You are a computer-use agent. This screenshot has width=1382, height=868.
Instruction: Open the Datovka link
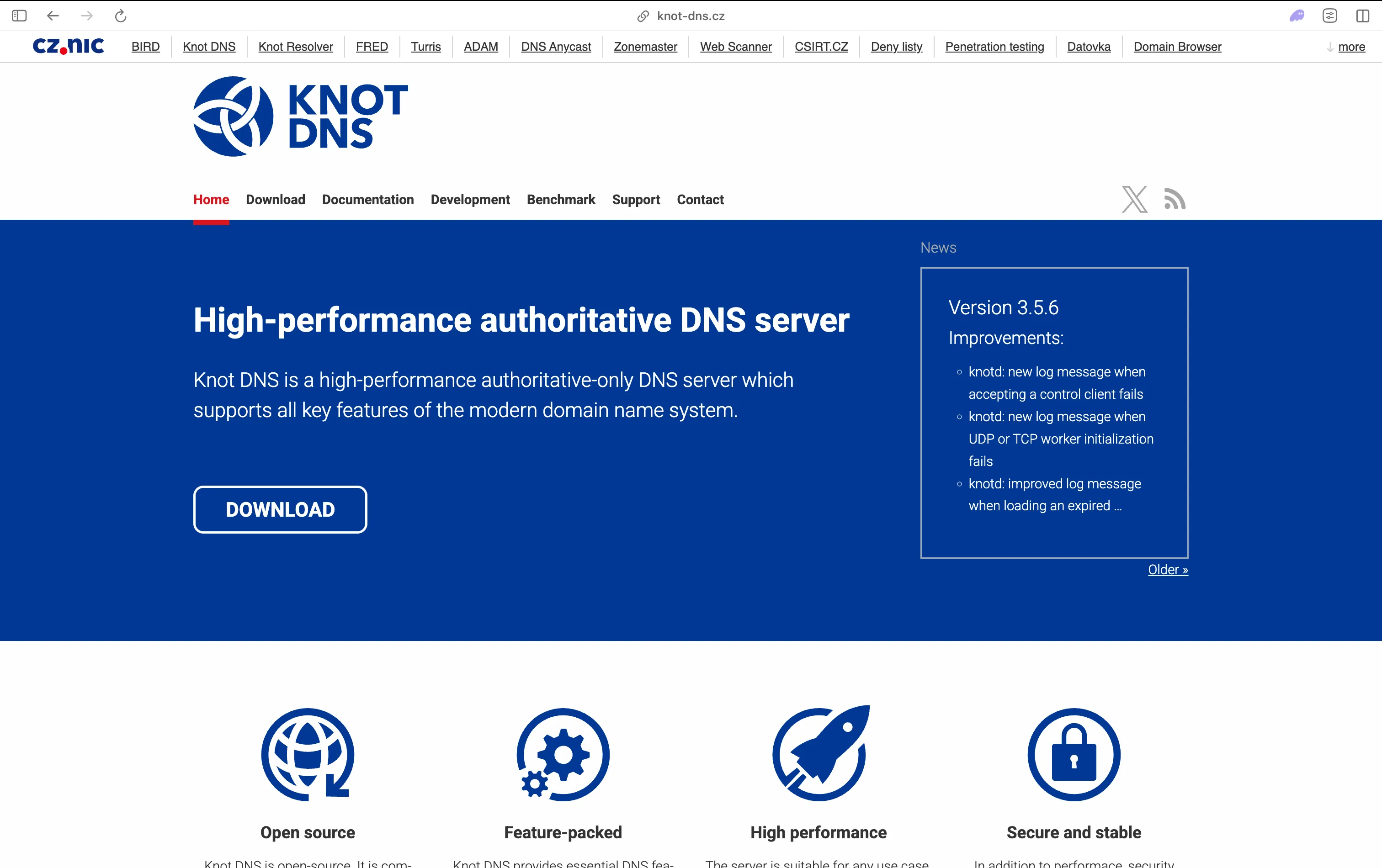(1089, 47)
